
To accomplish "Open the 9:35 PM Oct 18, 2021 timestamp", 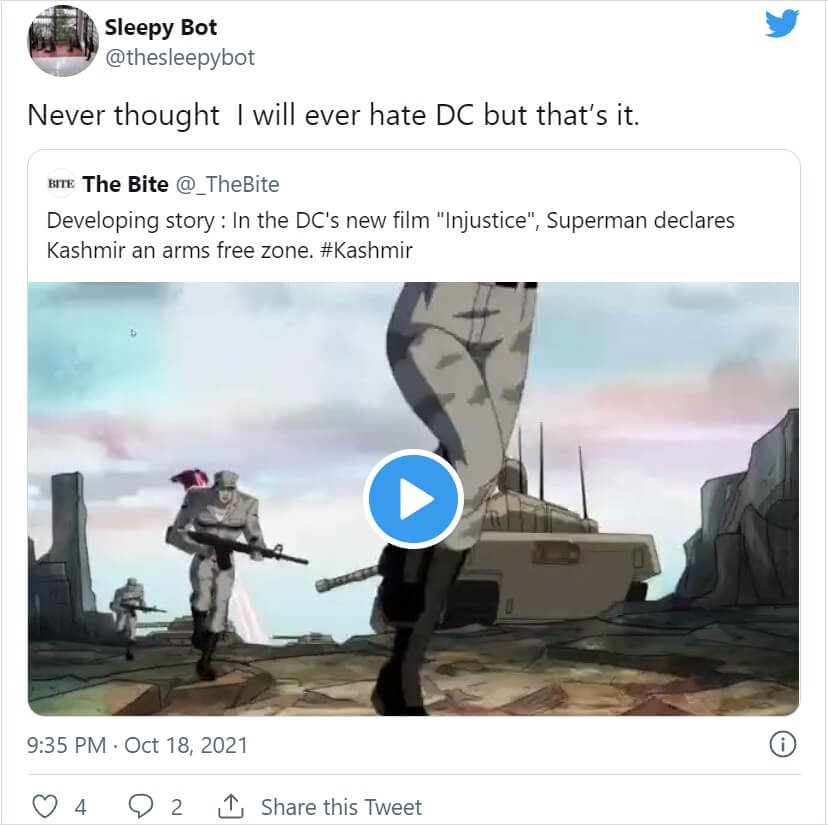I will tap(138, 745).
